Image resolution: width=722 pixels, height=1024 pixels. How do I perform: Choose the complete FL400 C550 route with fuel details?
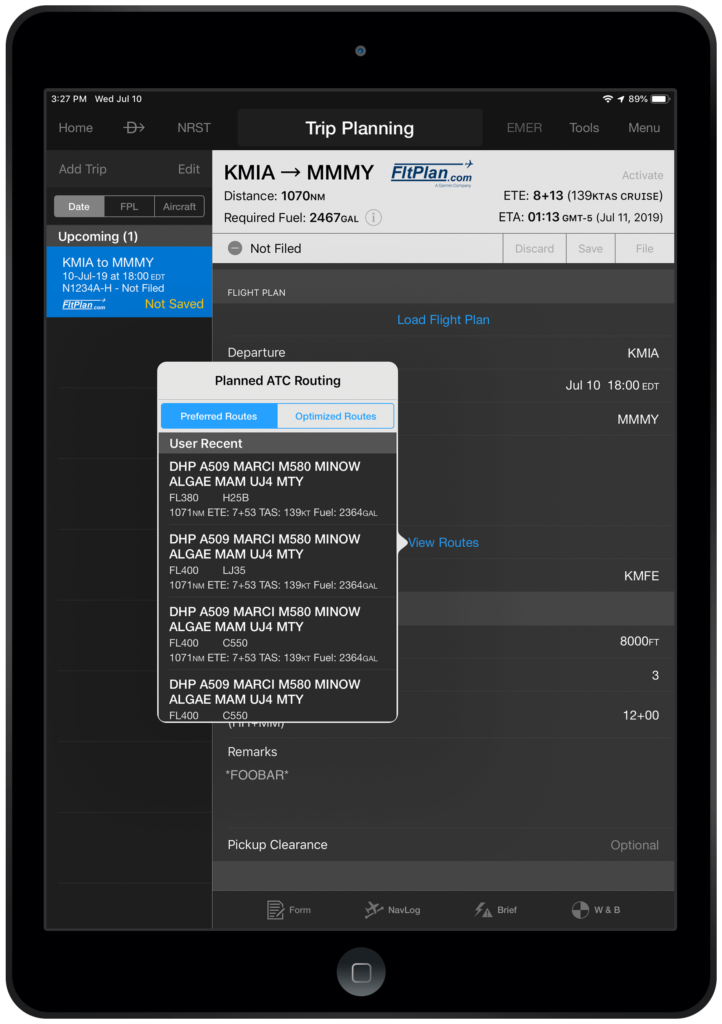(x=277, y=634)
